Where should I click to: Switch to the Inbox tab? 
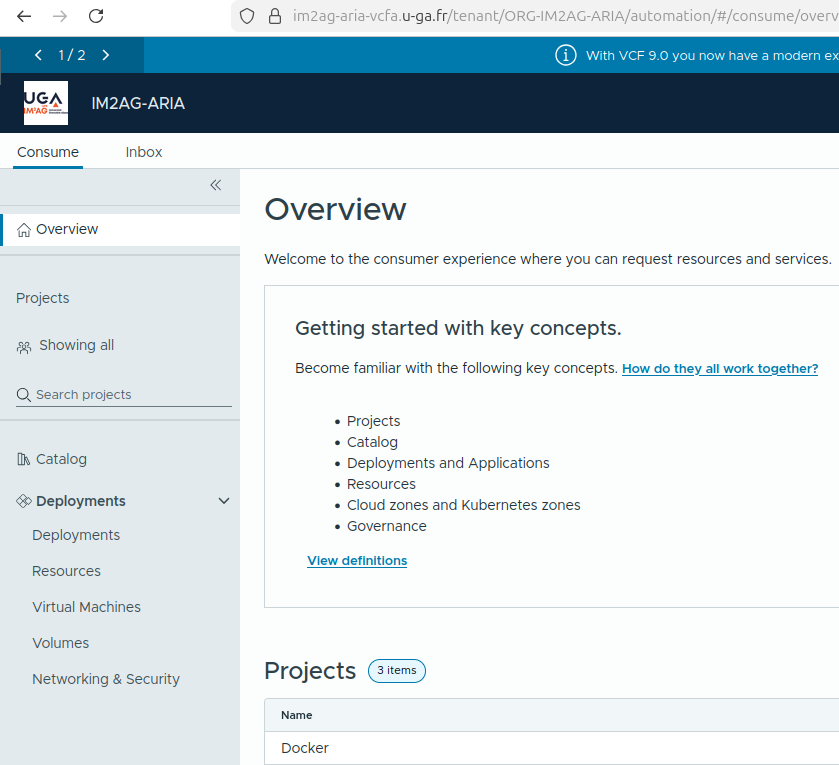pos(143,152)
